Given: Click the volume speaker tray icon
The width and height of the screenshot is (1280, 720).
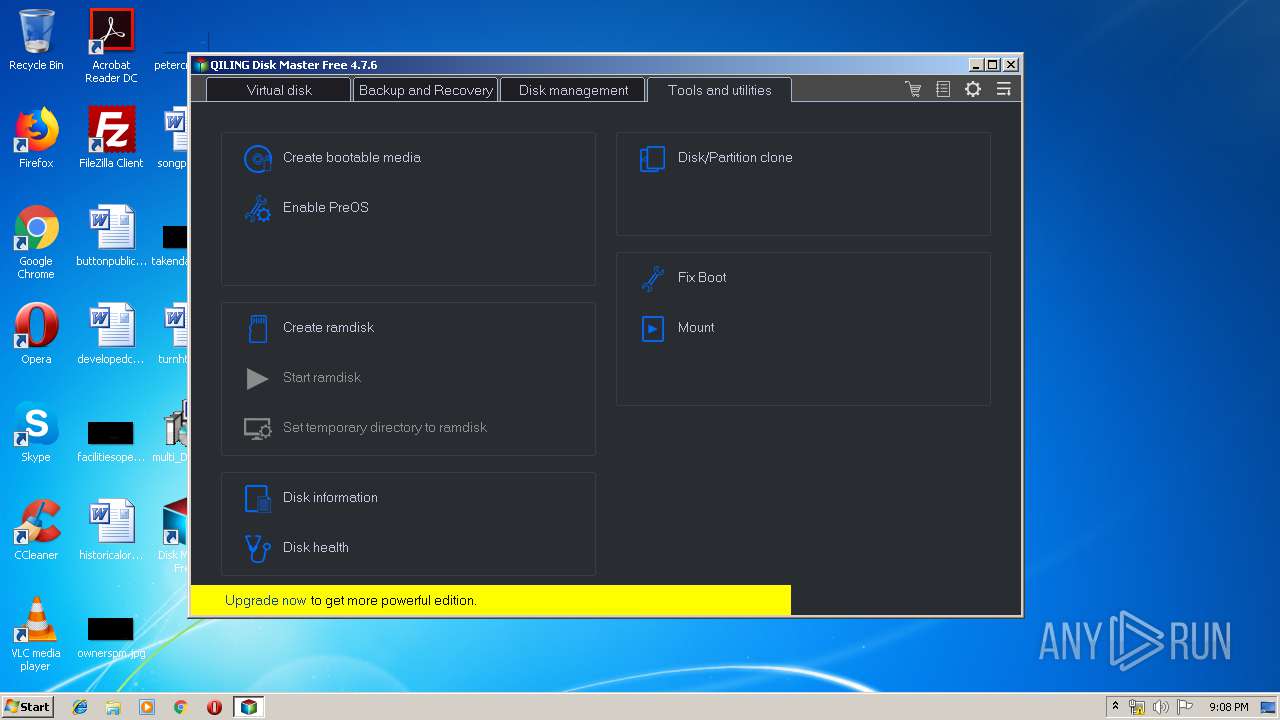Looking at the screenshot, I should [1161, 707].
